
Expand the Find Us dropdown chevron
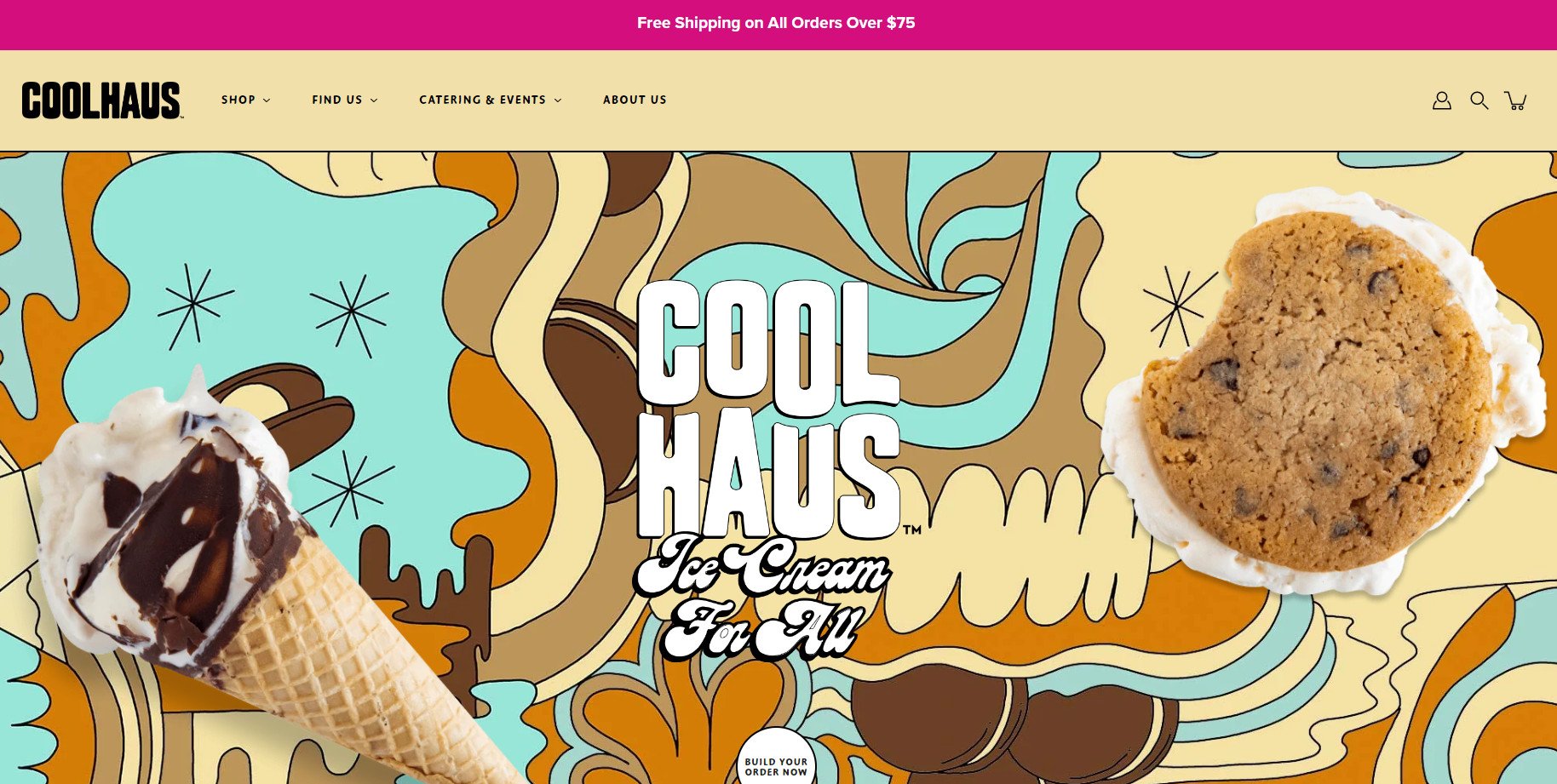[x=374, y=100]
